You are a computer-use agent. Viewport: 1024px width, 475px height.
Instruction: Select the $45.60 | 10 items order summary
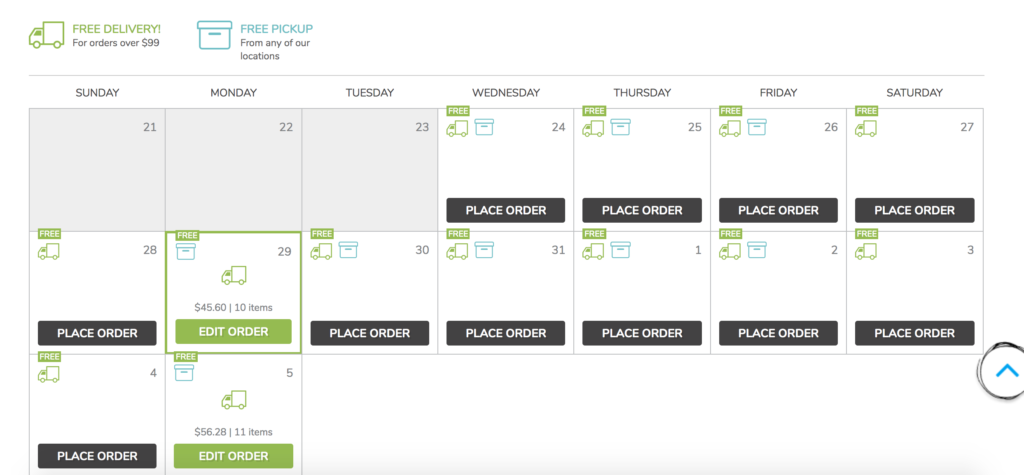tap(233, 307)
